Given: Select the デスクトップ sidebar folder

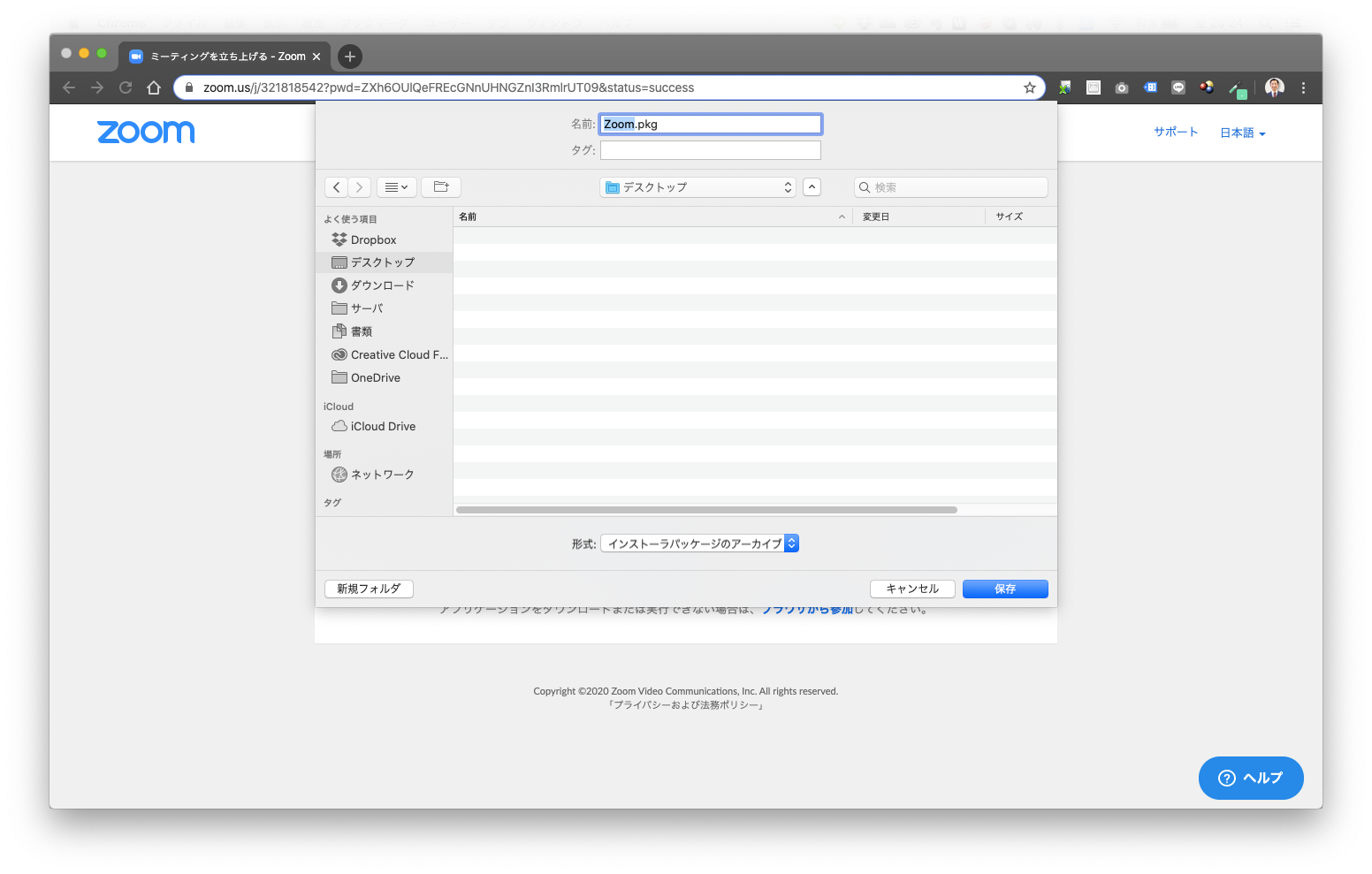Looking at the screenshot, I should [x=384, y=262].
